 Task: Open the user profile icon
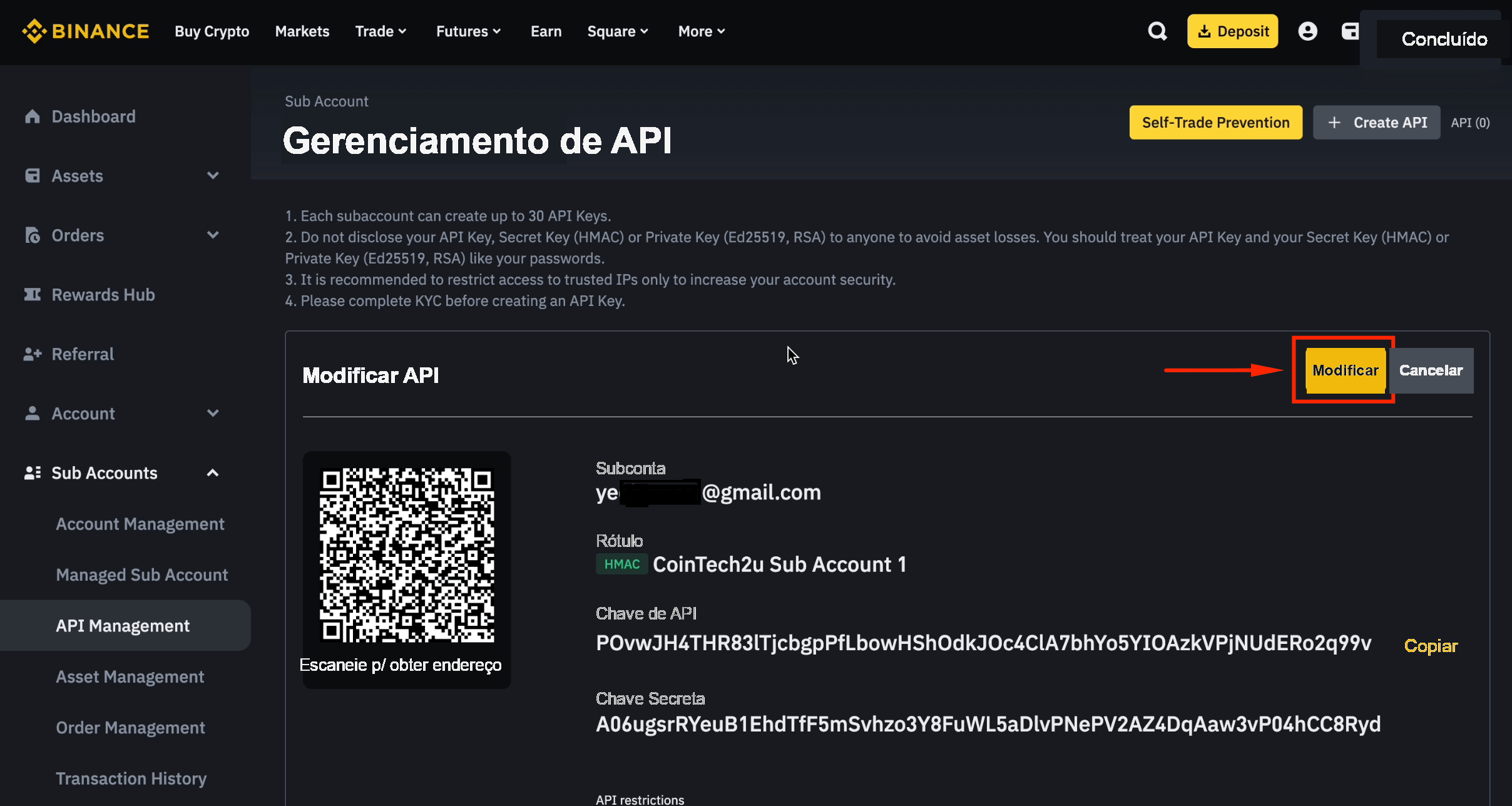tap(1307, 31)
